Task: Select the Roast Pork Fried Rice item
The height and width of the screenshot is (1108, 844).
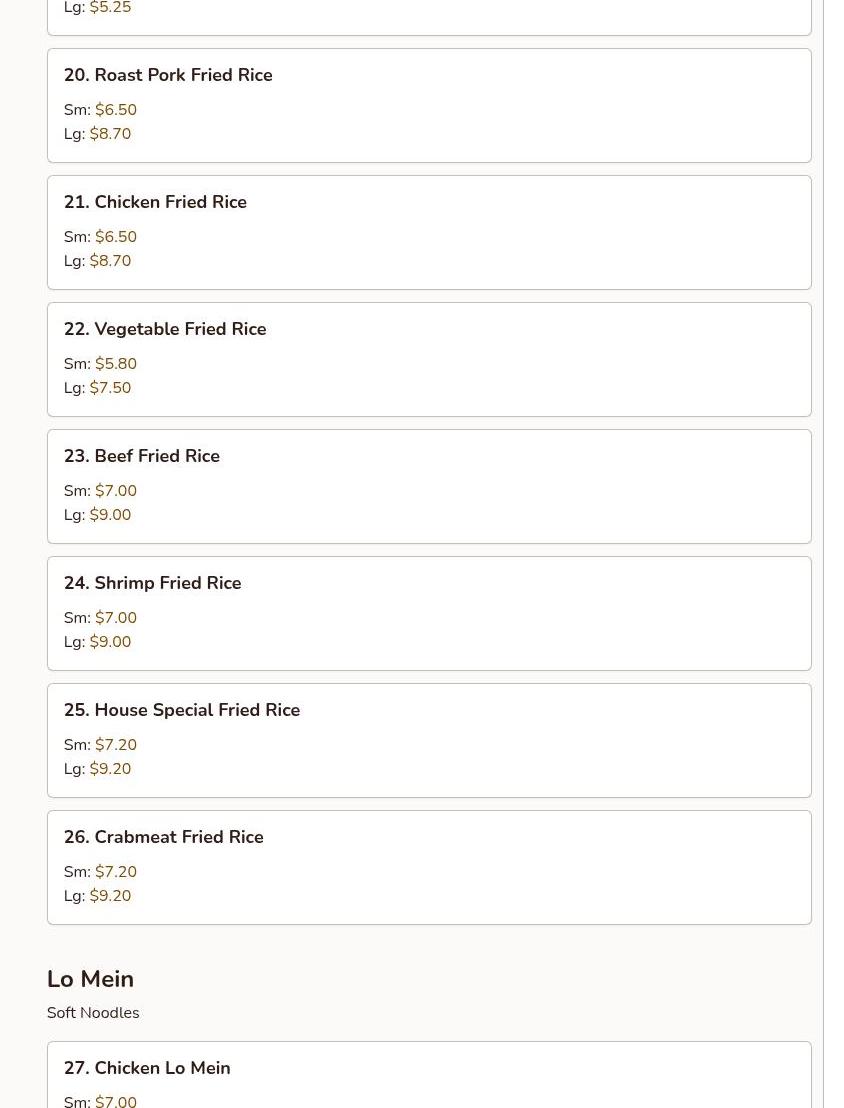Action: pyautogui.click(x=429, y=105)
